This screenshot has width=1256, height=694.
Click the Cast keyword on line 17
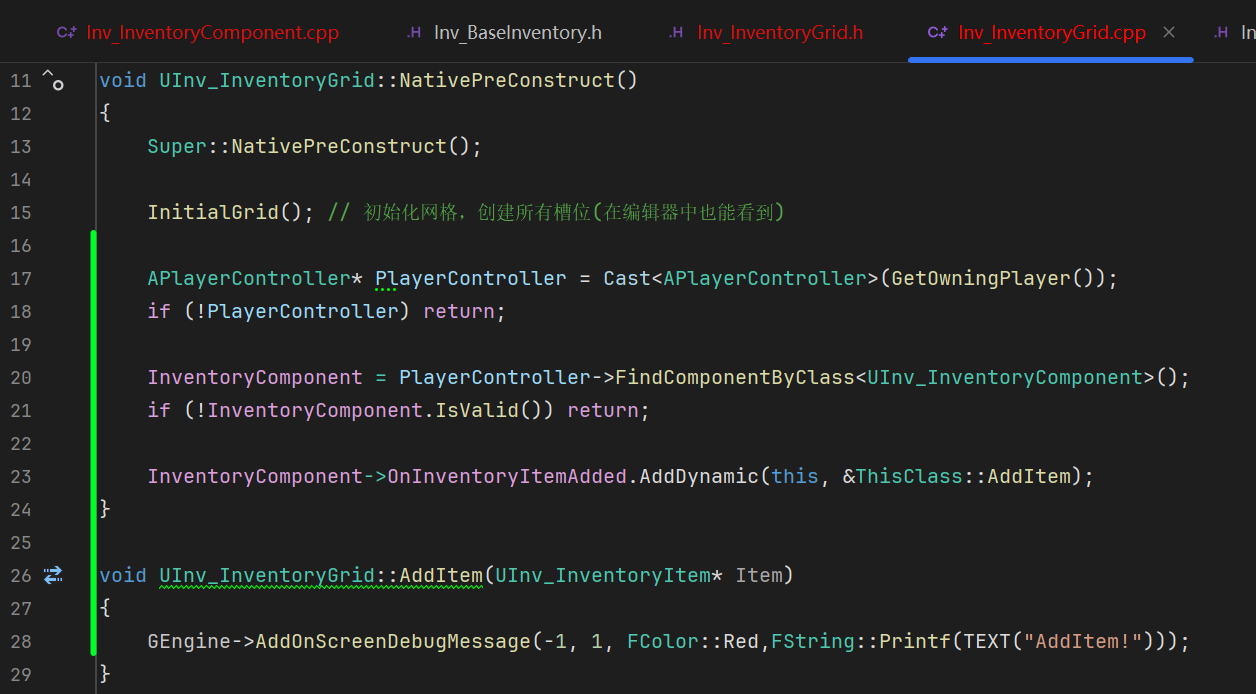[x=627, y=278]
